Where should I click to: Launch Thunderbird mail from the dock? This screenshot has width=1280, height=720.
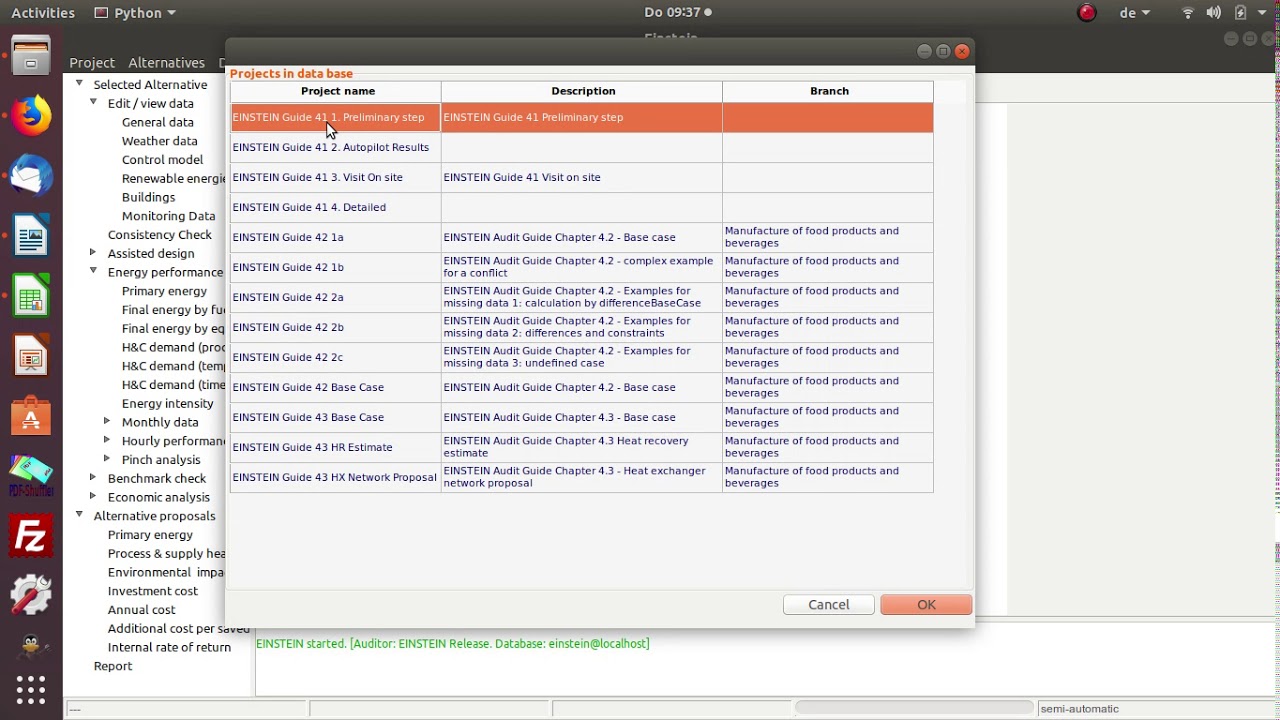coord(31,176)
